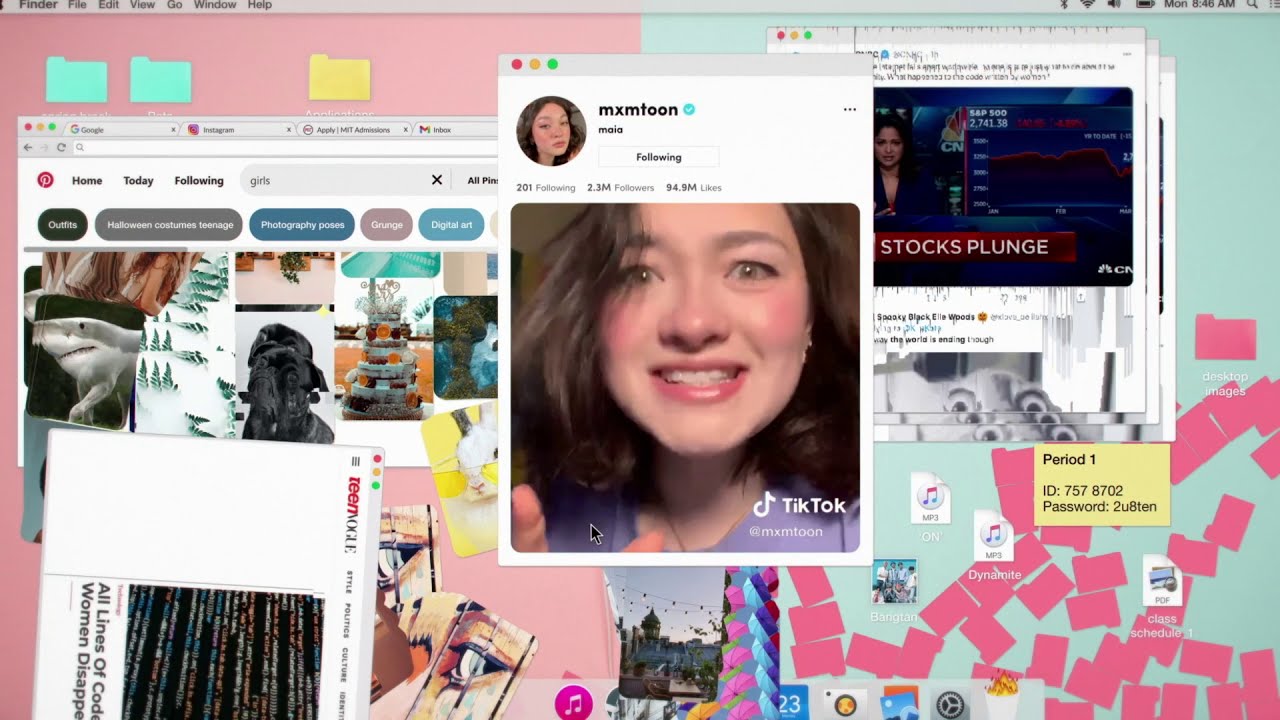Open the shark pin thumbnail
1280x720 pixels.
tap(85, 360)
